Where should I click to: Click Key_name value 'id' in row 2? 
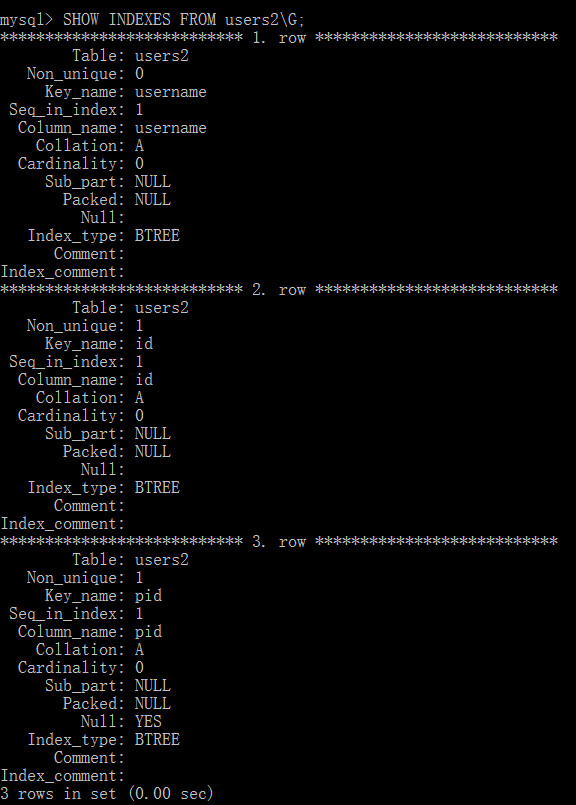tap(144, 343)
